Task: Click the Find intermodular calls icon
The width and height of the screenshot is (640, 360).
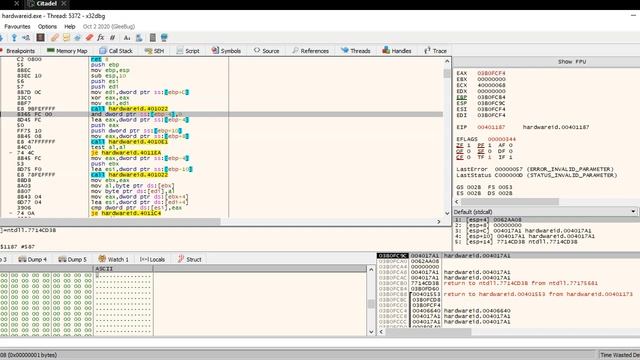Action: 139,38
